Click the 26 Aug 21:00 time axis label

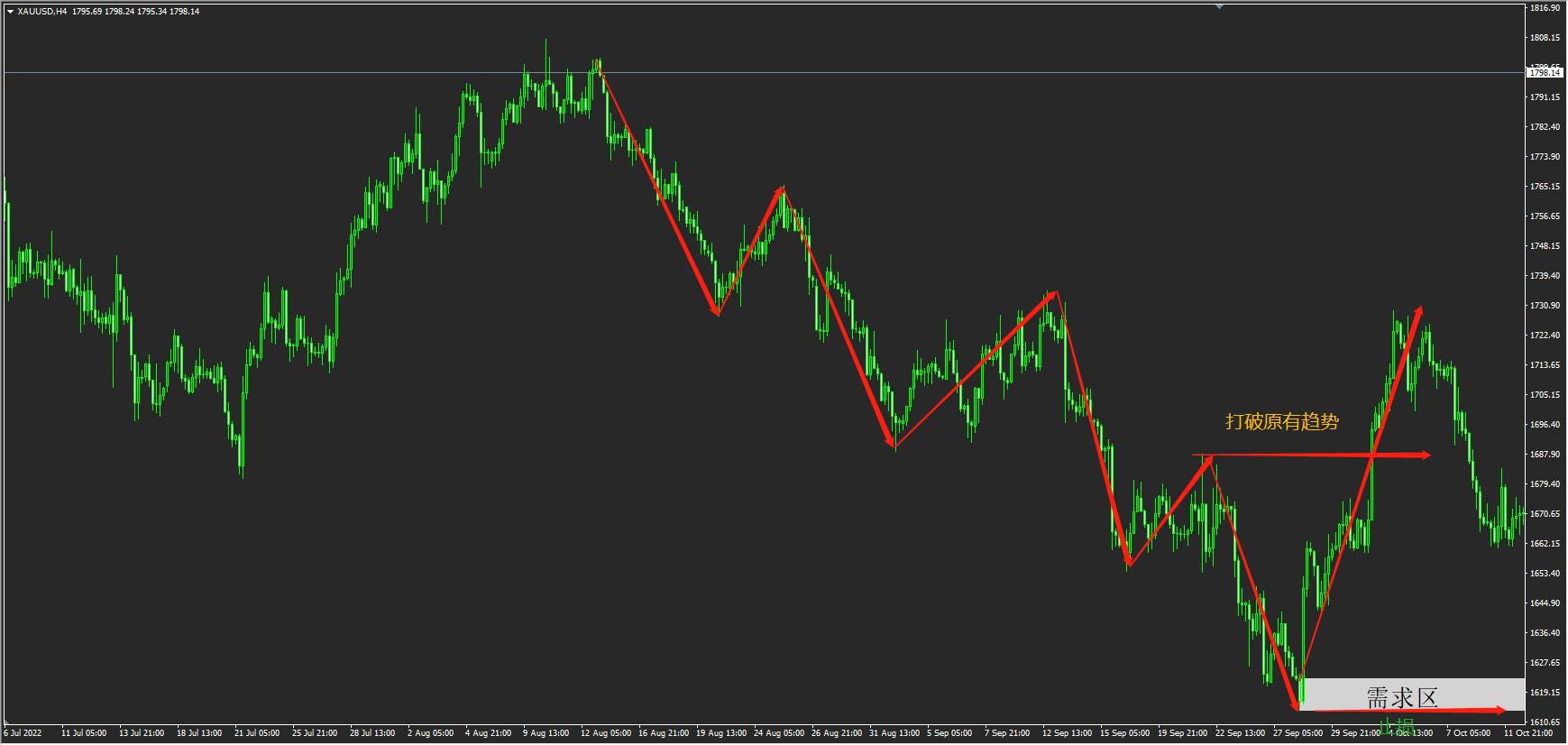click(837, 734)
